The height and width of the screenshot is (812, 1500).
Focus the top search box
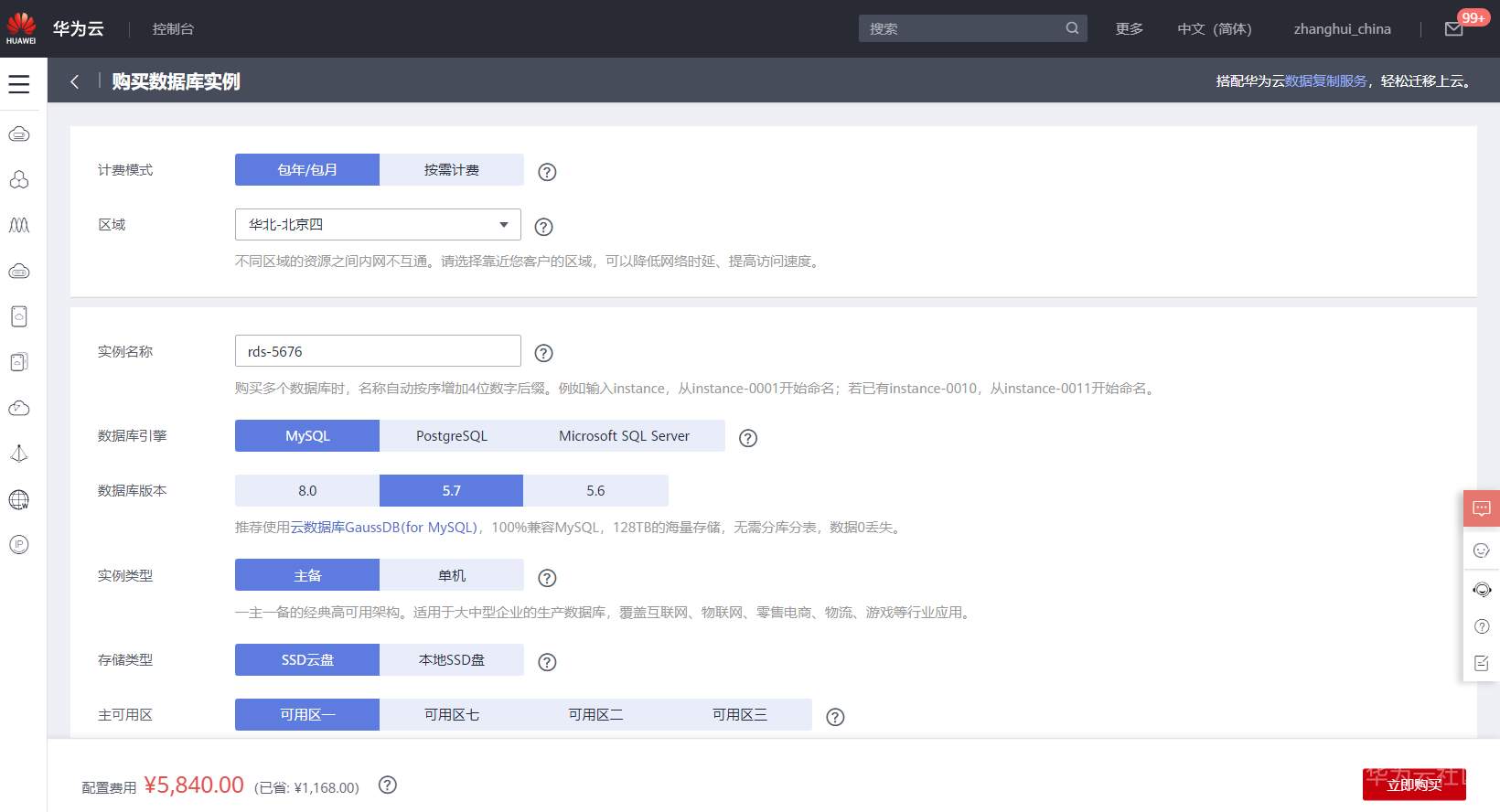point(972,28)
